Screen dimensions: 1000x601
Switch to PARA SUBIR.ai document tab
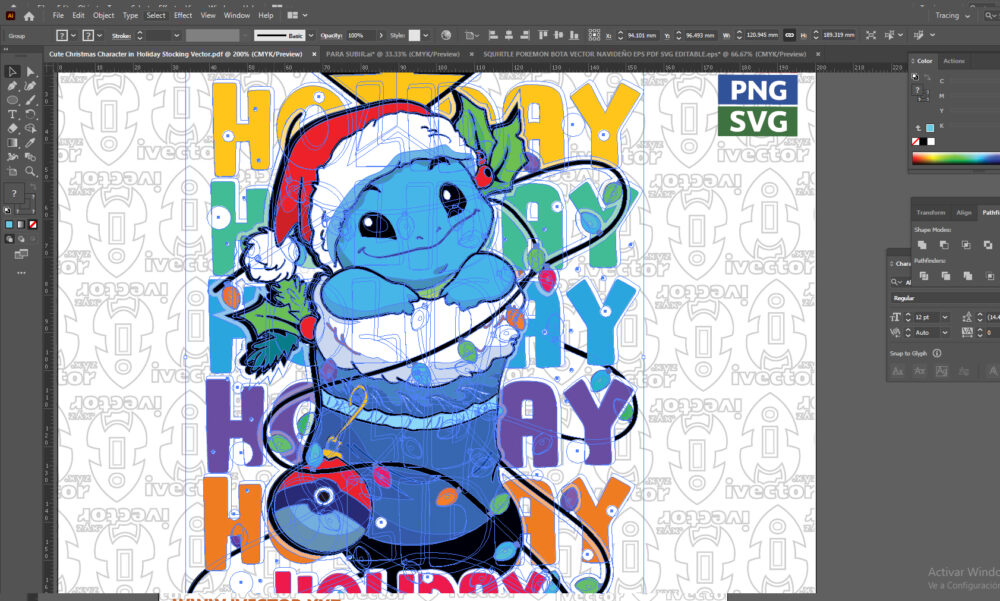coord(392,54)
